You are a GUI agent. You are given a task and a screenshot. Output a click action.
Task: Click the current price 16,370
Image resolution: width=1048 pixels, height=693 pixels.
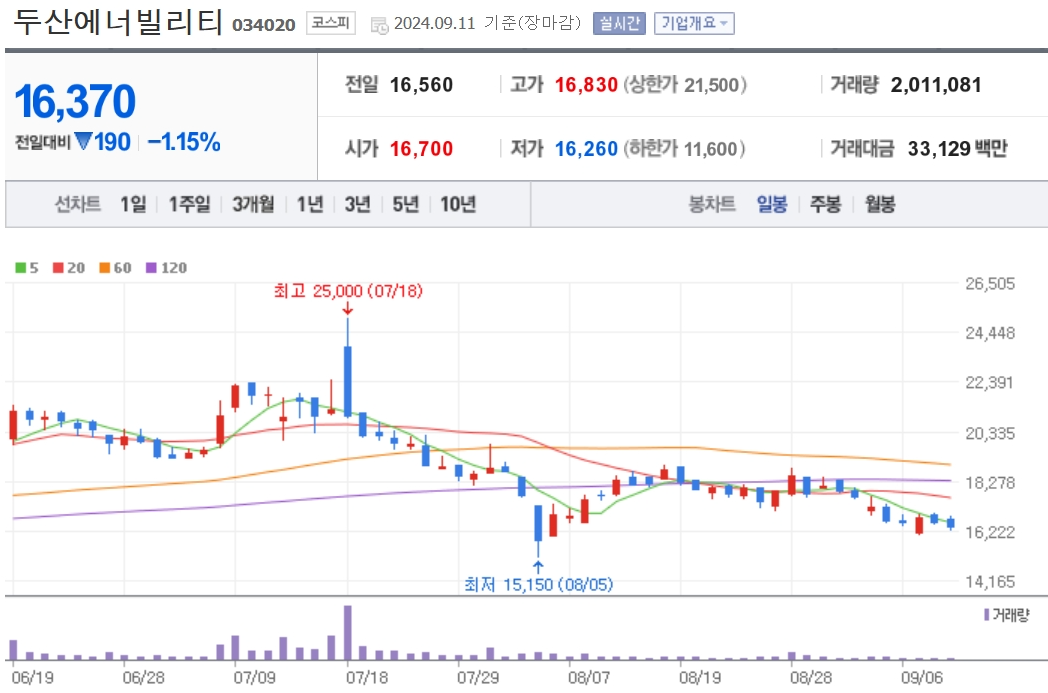tap(75, 102)
